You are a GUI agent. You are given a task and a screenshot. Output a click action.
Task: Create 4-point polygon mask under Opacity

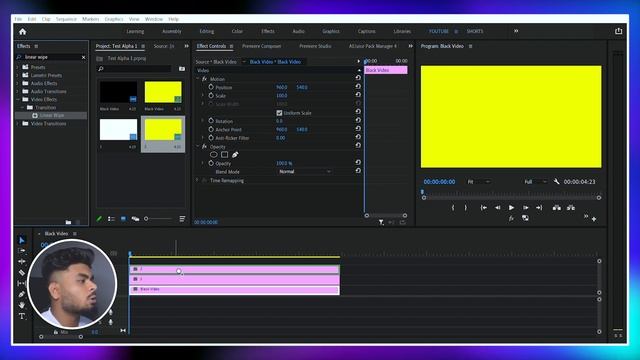click(x=224, y=155)
